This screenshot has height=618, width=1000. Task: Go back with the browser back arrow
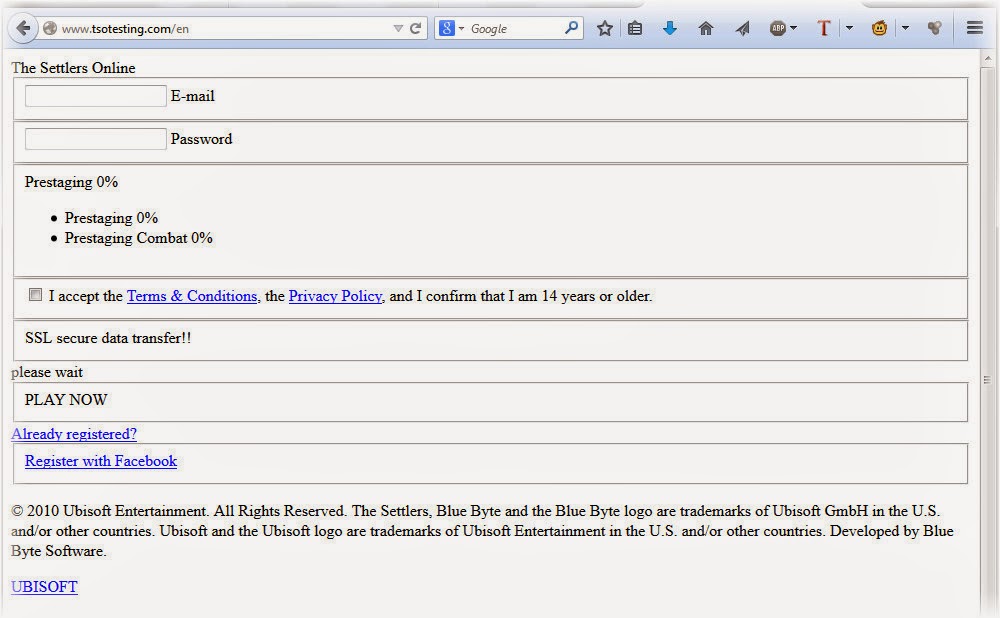coord(23,28)
